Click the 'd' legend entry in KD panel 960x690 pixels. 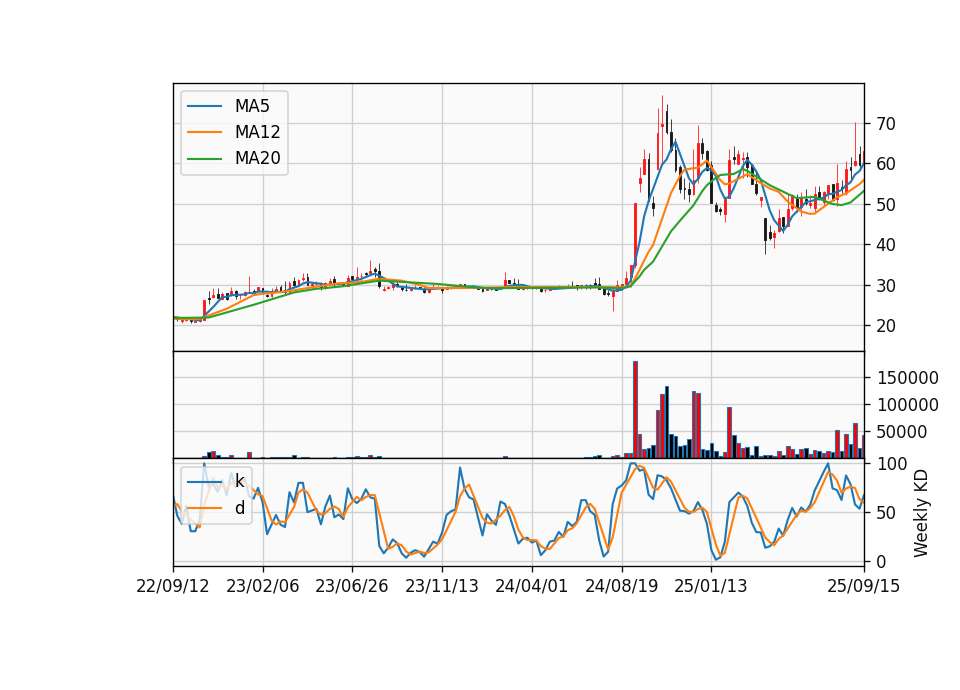coord(239,508)
